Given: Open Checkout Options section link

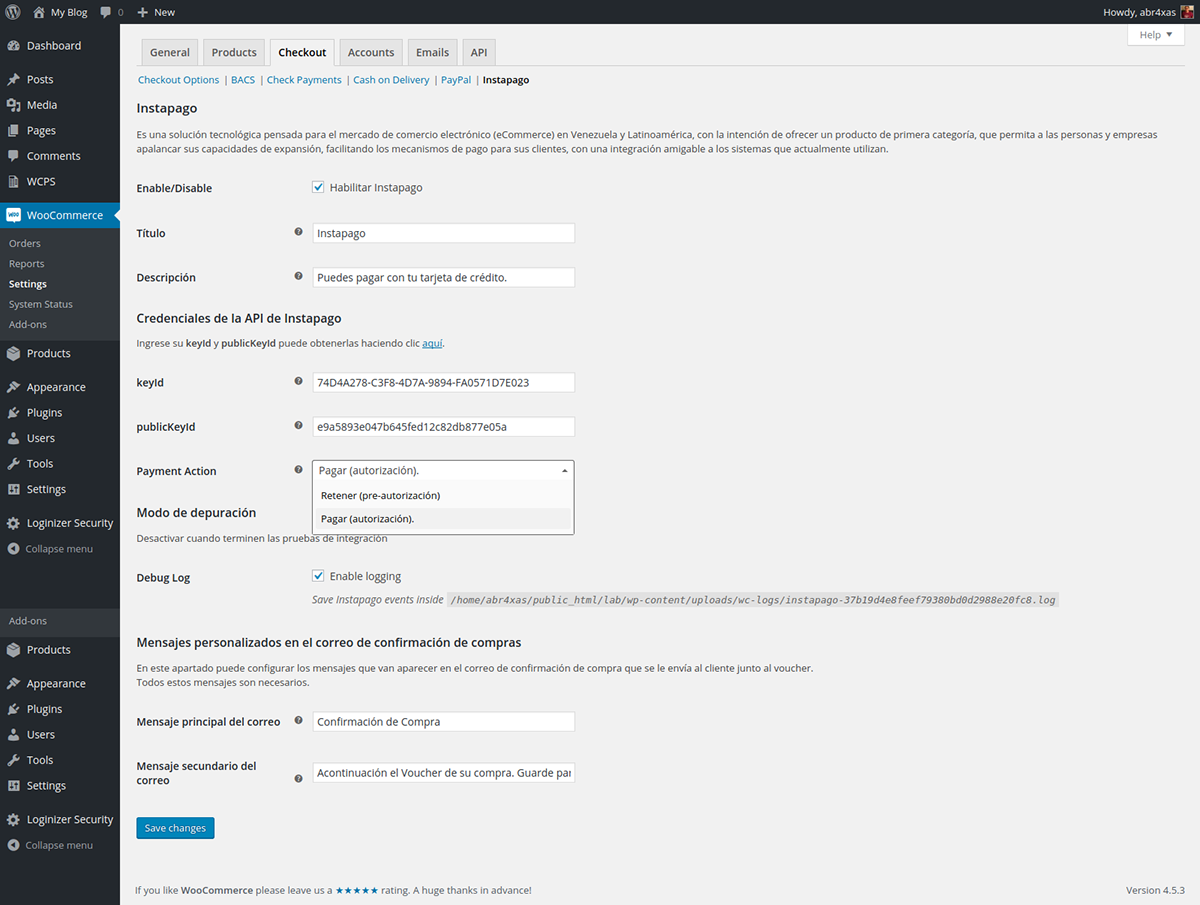Looking at the screenshot, I should coord(178,80).
